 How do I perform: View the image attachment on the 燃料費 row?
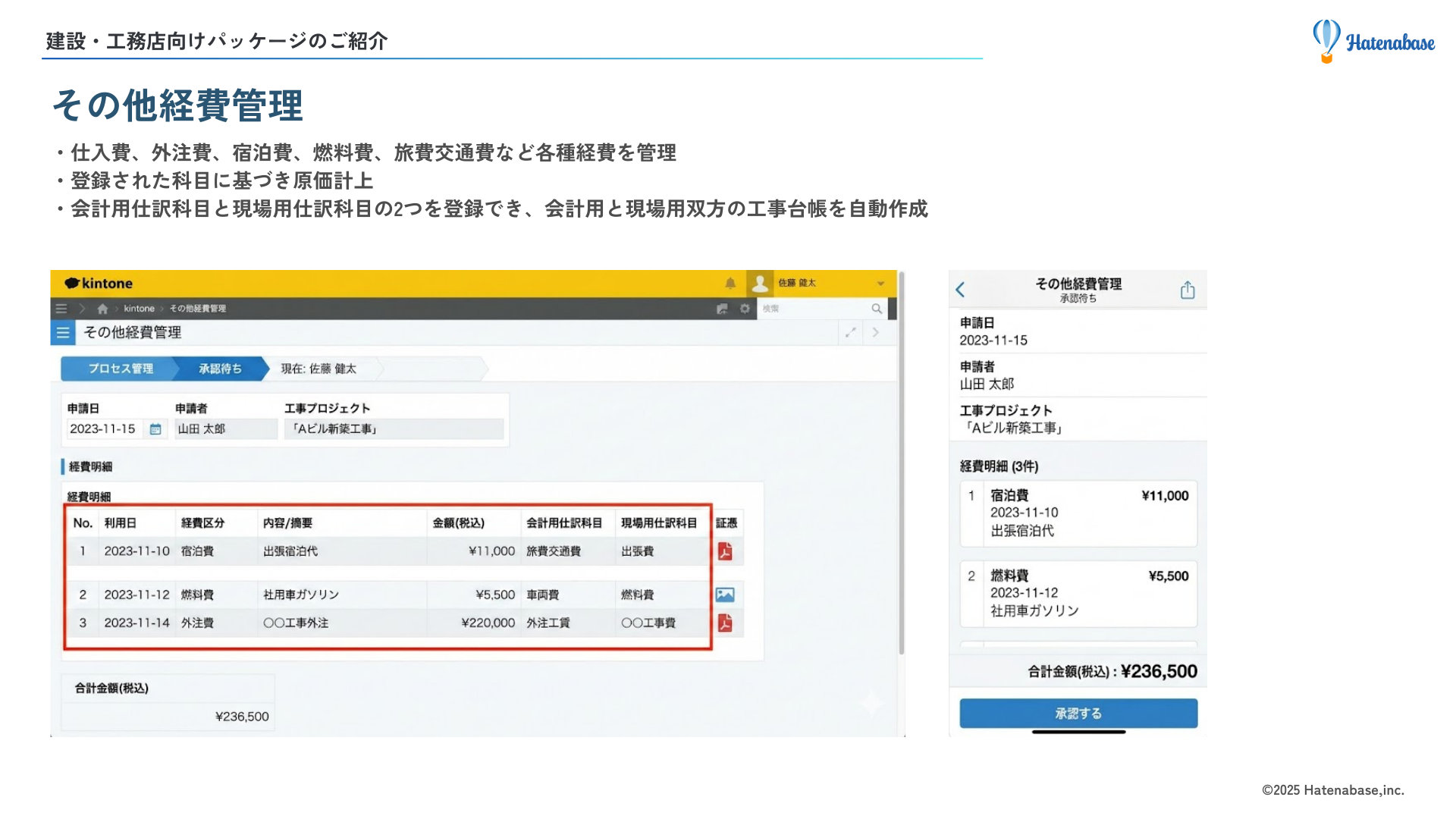tap(726, 595)
